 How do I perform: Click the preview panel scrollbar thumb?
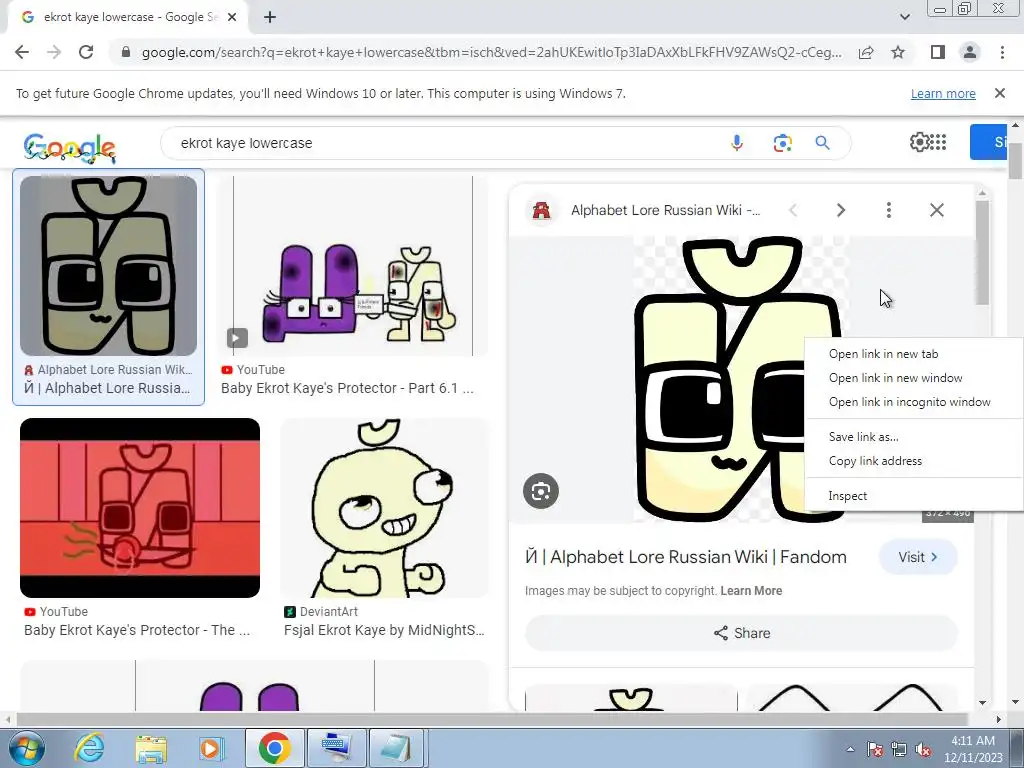pyautogui.click(x=982, y=252)
